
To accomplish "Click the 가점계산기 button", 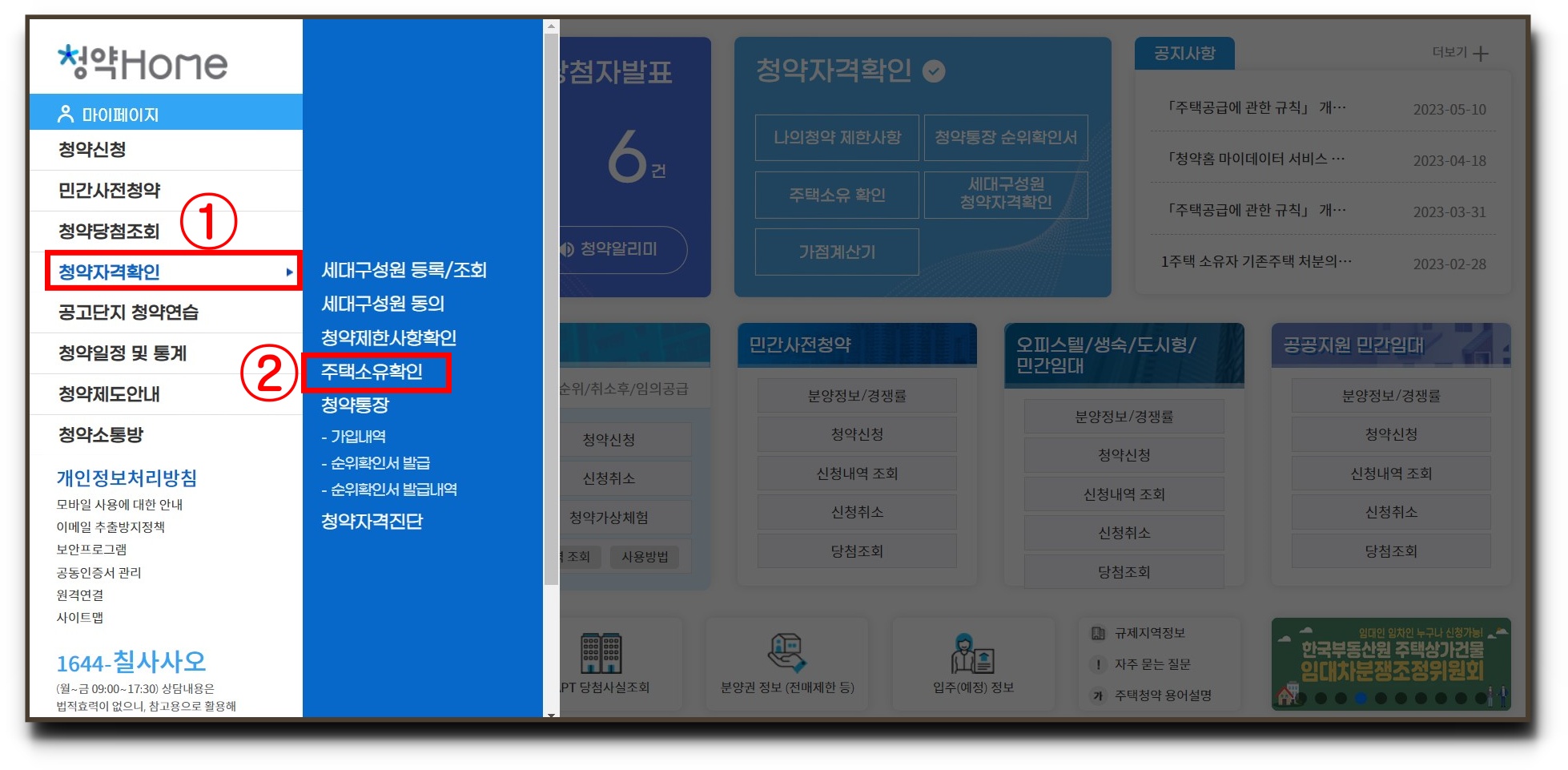I will (x=837, y=251).
